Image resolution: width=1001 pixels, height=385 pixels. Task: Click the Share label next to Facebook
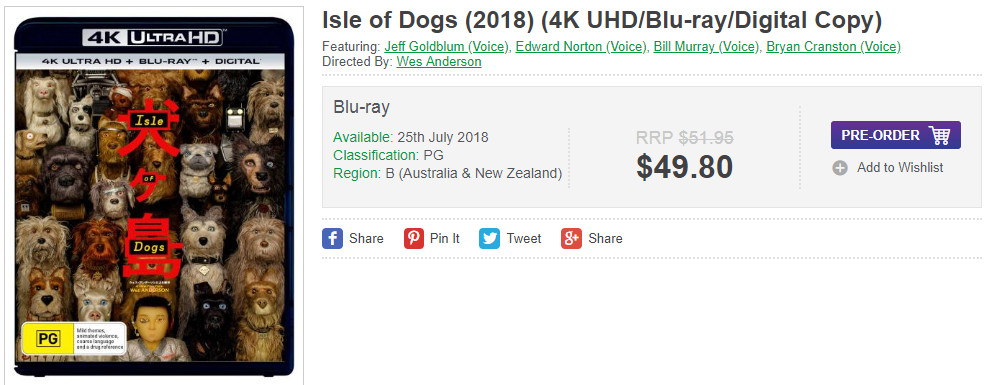(366, 239)
